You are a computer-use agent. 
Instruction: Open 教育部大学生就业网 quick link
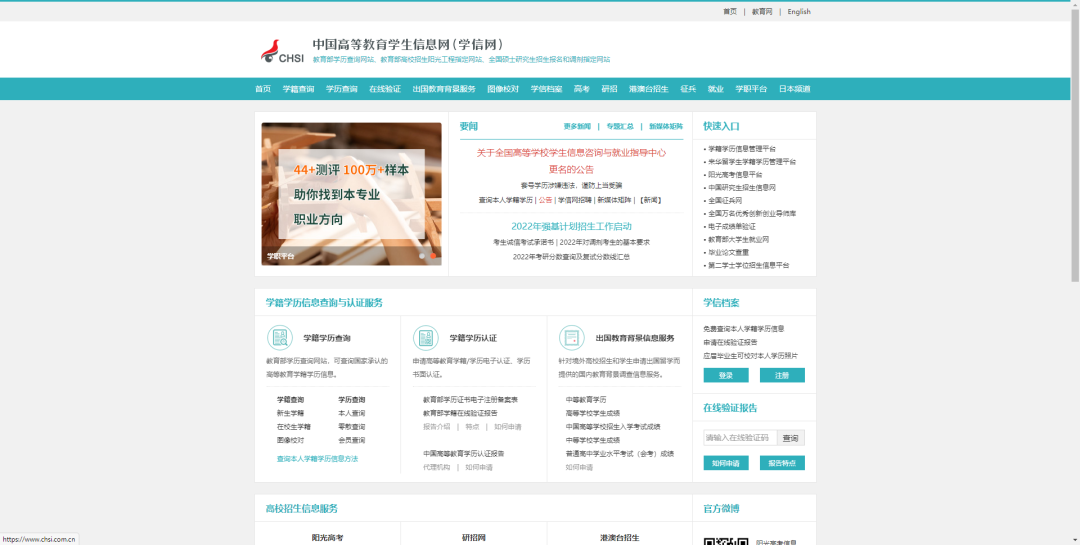[738, 239]
